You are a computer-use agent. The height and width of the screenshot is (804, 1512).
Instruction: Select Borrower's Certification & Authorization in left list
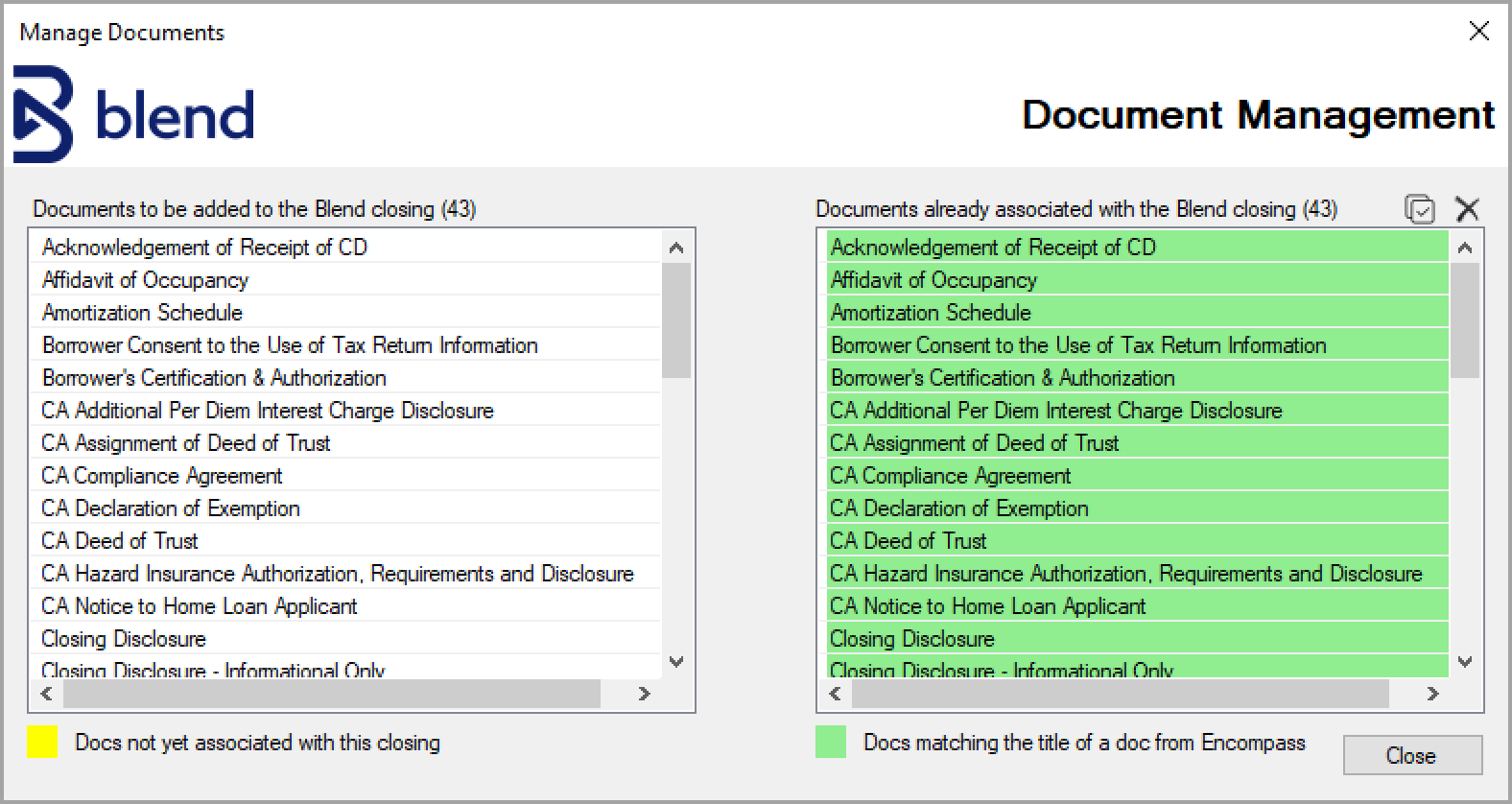[346, 378]
